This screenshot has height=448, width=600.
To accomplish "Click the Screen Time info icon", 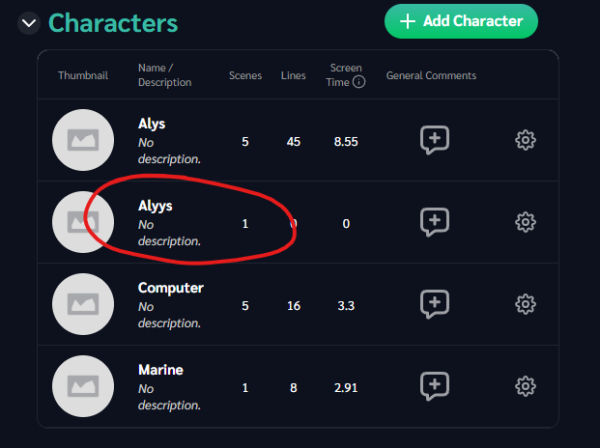I will 358,83.
